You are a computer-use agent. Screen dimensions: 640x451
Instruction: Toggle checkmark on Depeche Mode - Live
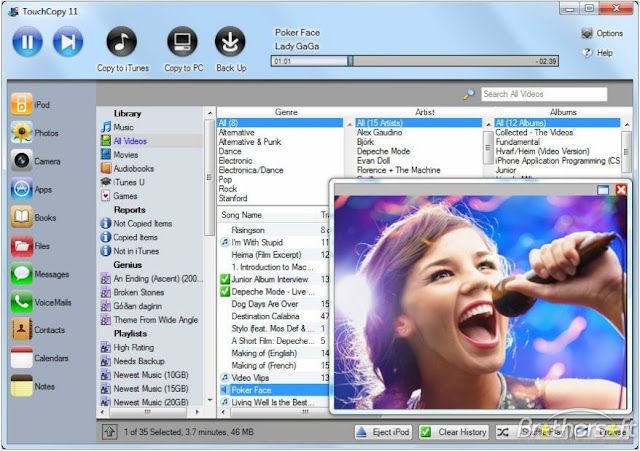click(x=225, y=291)
